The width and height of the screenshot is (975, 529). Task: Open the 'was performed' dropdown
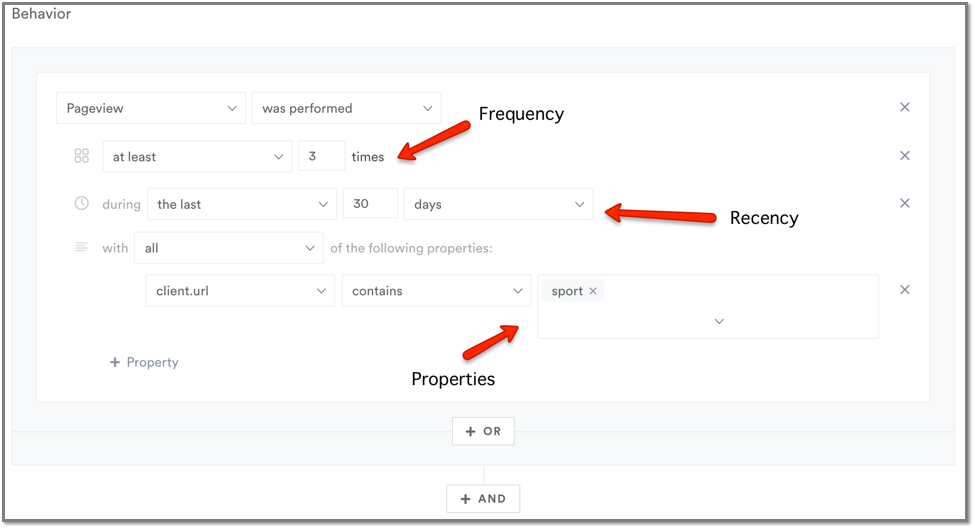346,108
